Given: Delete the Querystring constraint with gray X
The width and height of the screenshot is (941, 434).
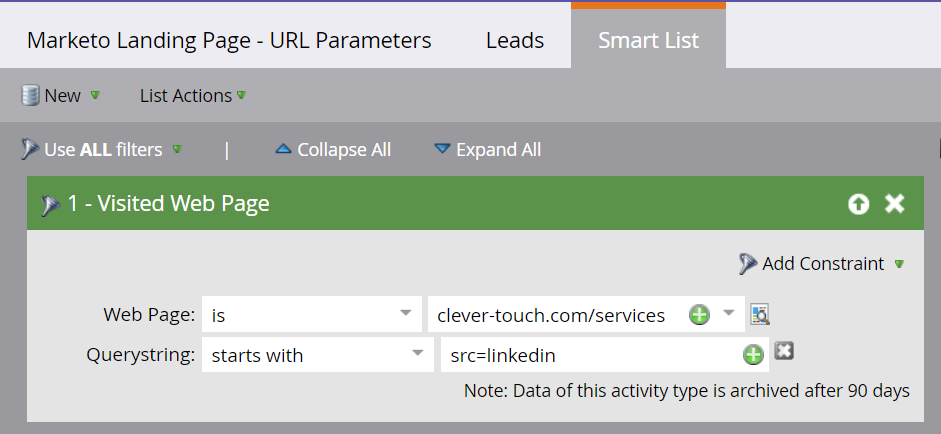Looking at the screenshot, I should coord(784,351).
